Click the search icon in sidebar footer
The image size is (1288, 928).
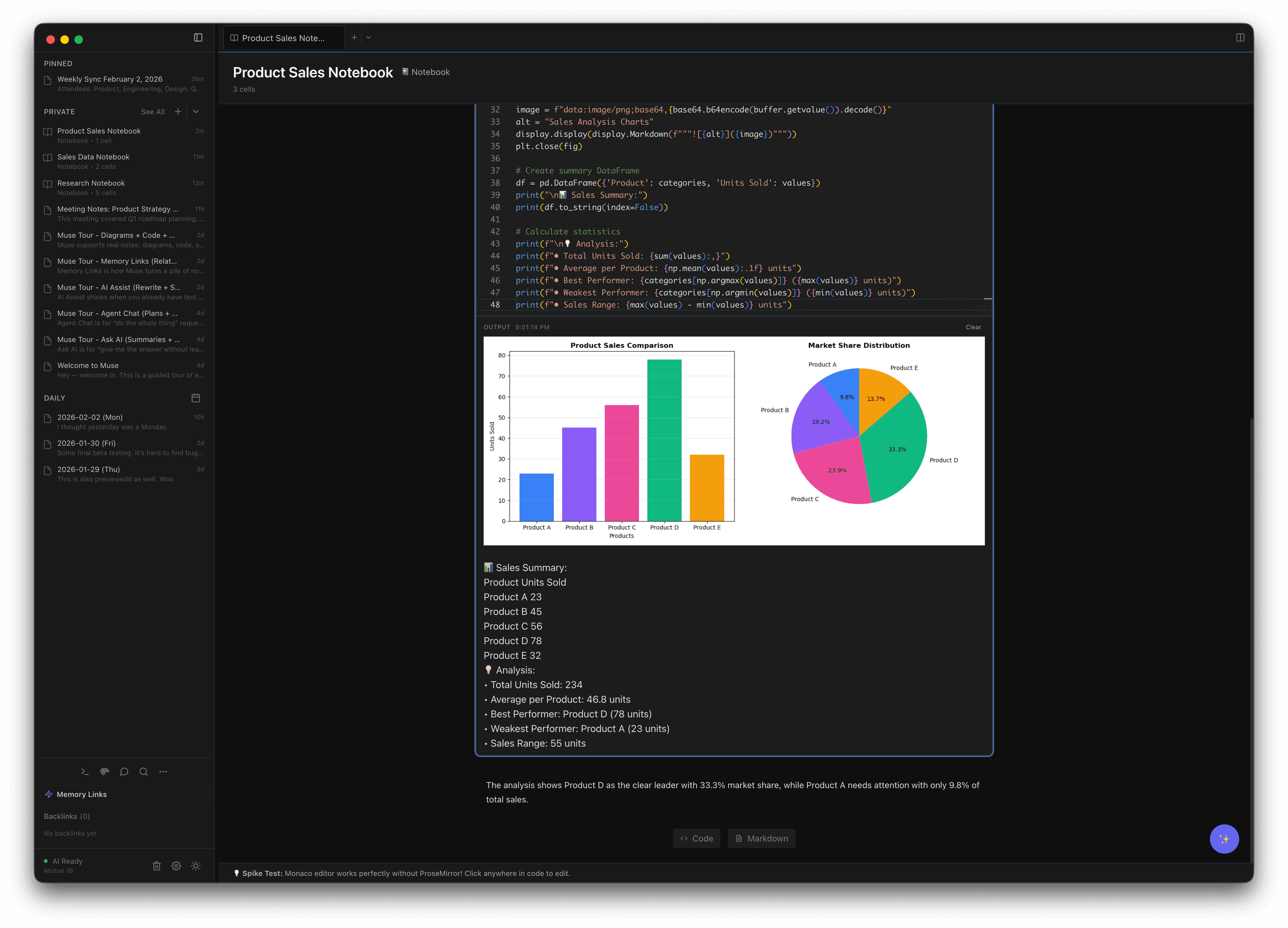tap(144, 772)
